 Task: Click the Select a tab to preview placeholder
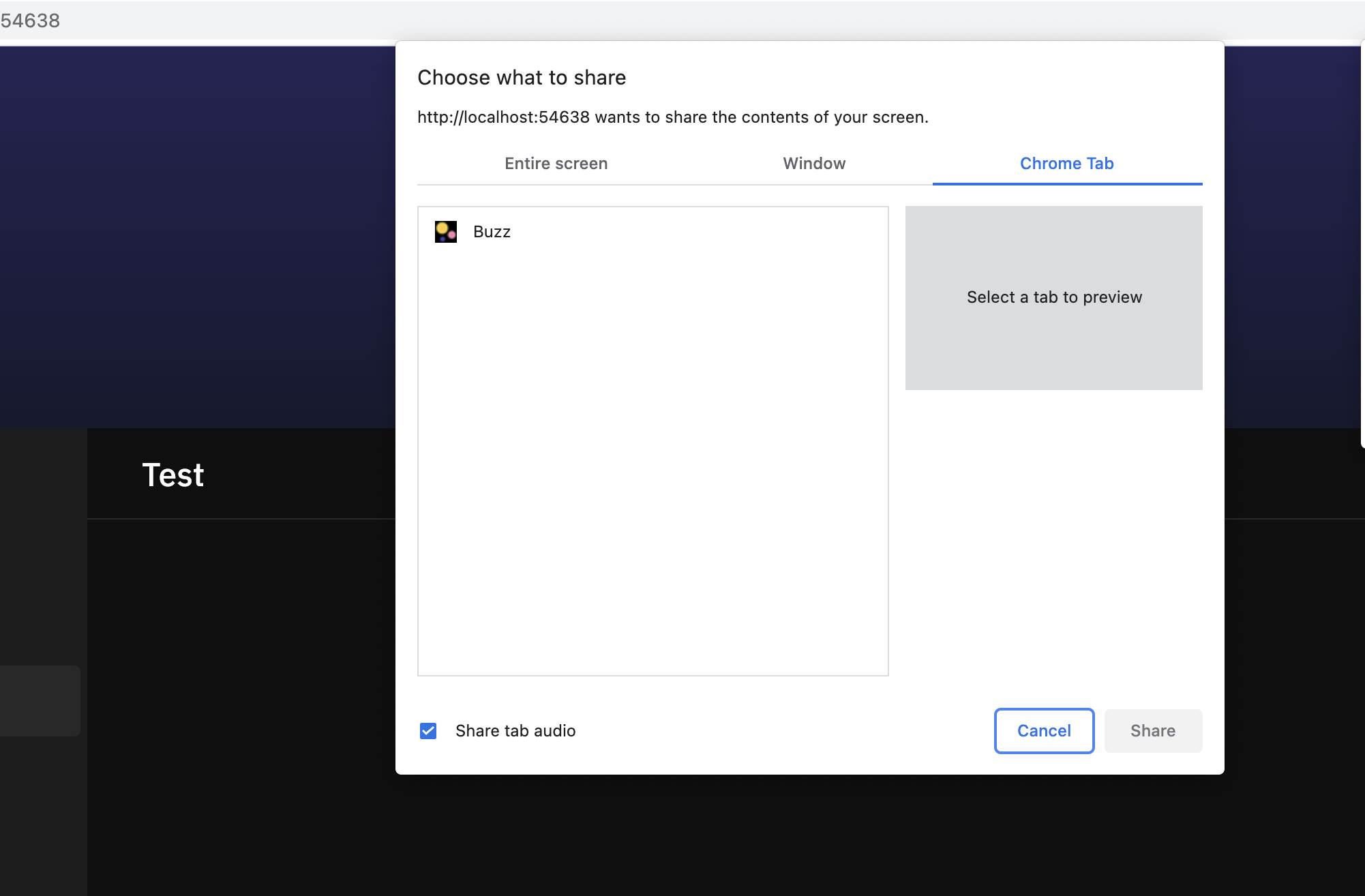1053,297
